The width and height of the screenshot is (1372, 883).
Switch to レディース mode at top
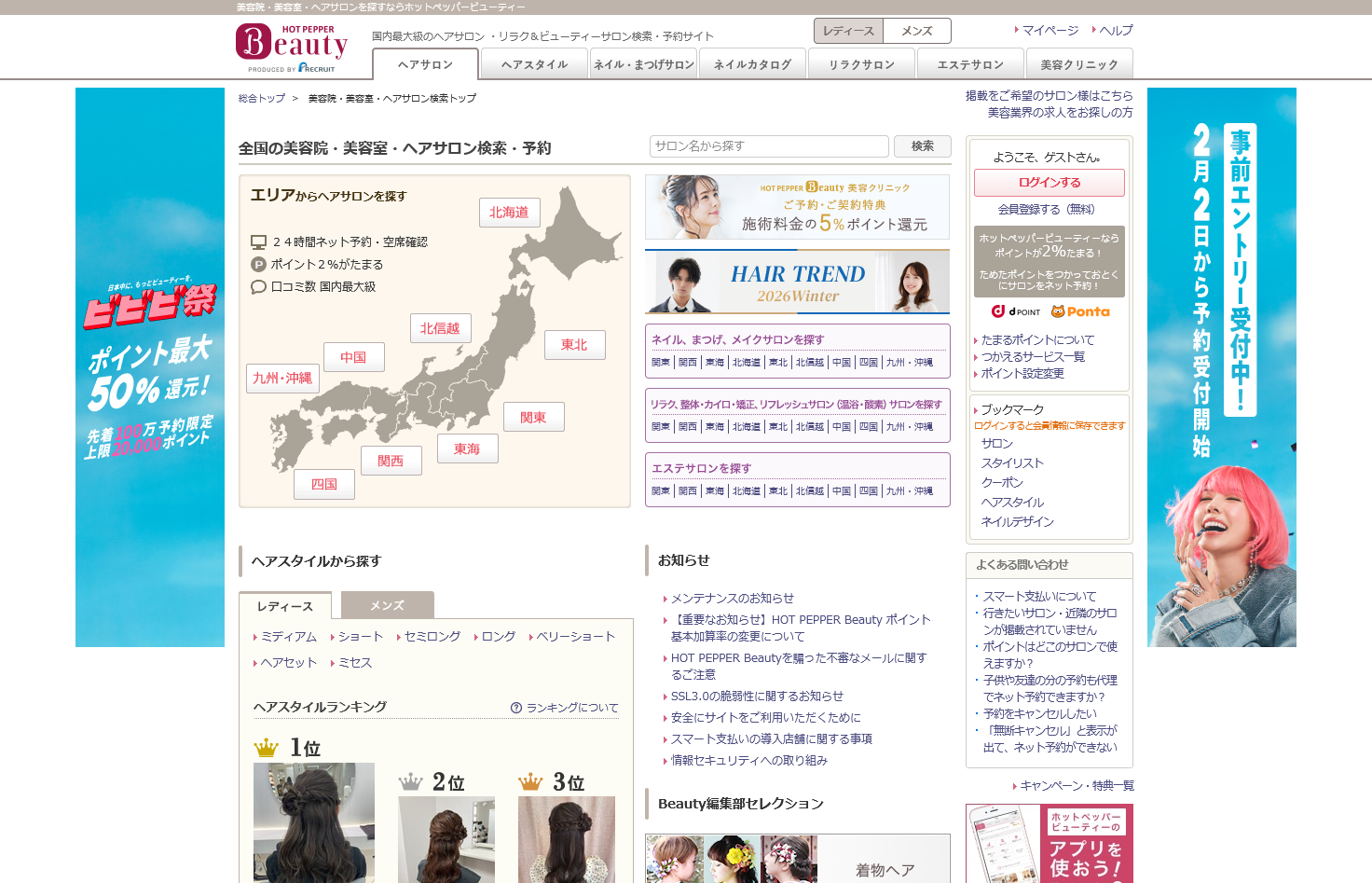click(x=848, y=31)
